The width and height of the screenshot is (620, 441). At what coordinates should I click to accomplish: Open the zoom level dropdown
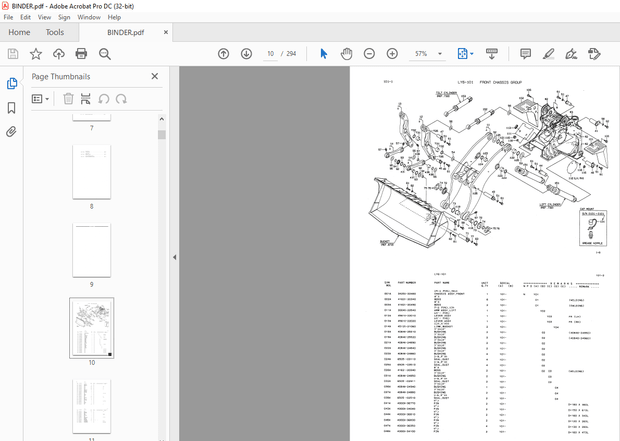[x=440, y=54]
